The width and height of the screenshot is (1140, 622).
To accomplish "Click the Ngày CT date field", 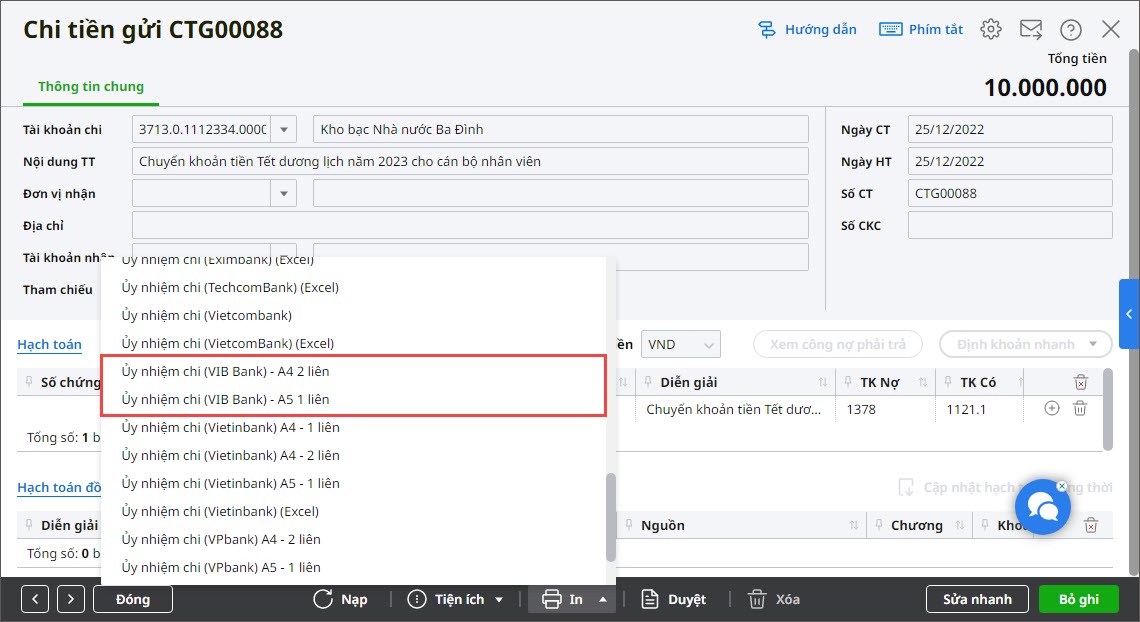I will pyautogui.click(x=1010, y=129).
